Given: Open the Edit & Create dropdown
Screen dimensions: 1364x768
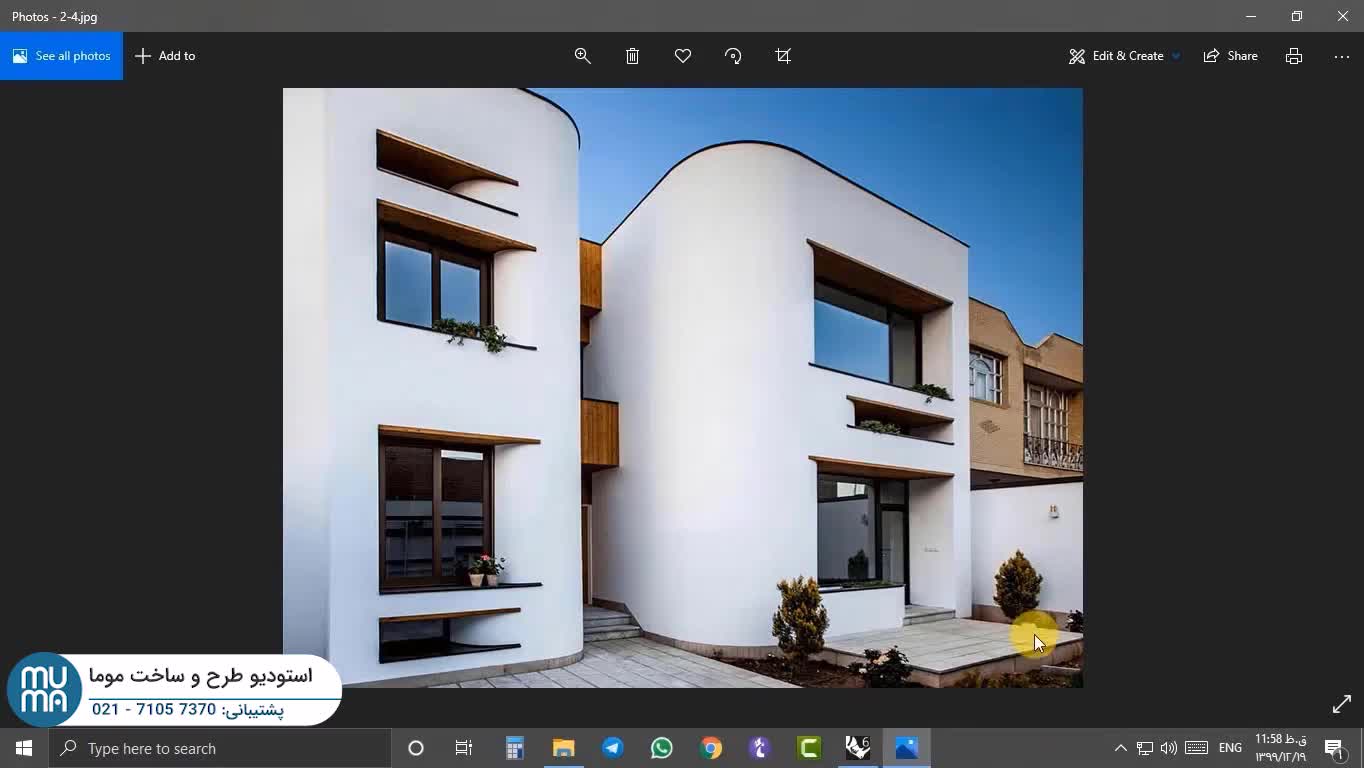Looking at the screenshot, I should (1124, 56).
